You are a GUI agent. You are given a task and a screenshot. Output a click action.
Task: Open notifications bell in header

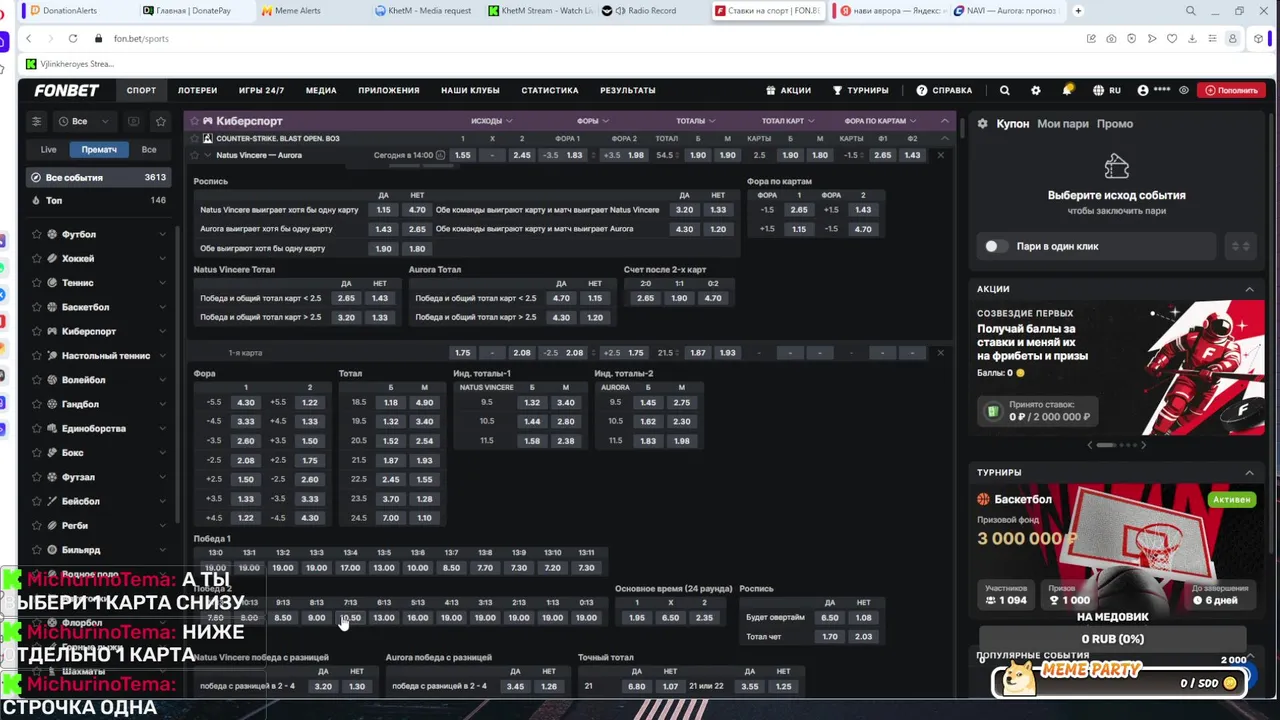pyautogui.click(x=1067, y=90)
